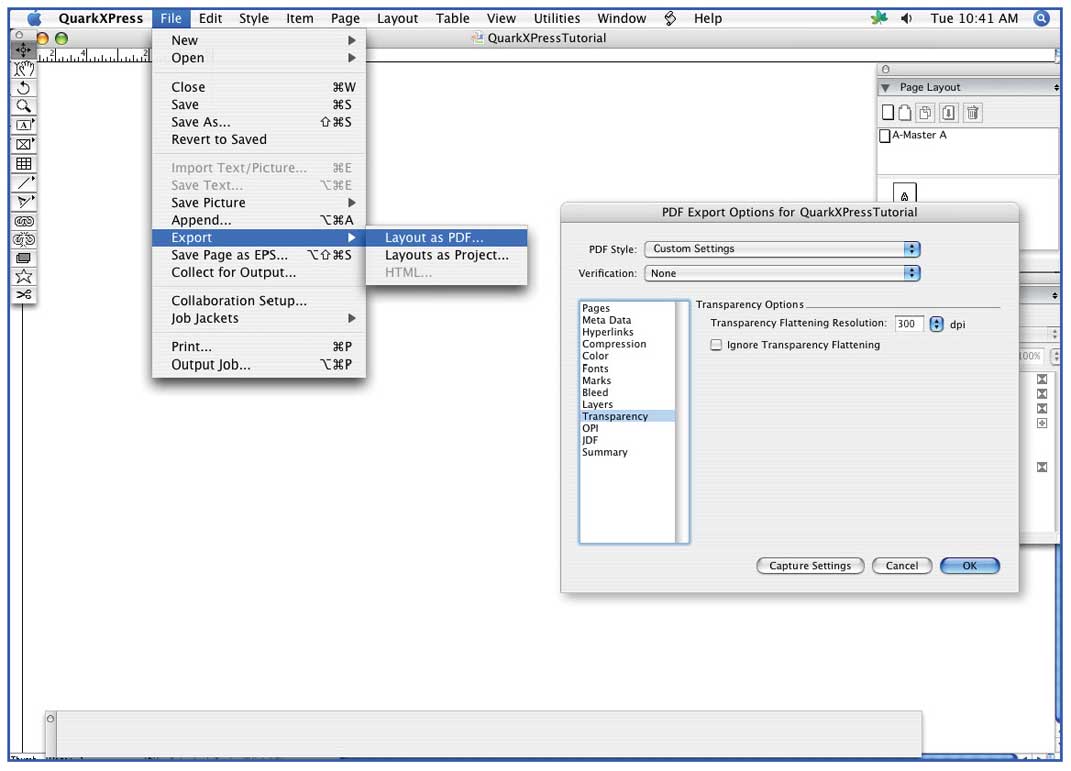Select the Text Box tool
Viewport: 1071px width, 771px height.
[23, 126]
